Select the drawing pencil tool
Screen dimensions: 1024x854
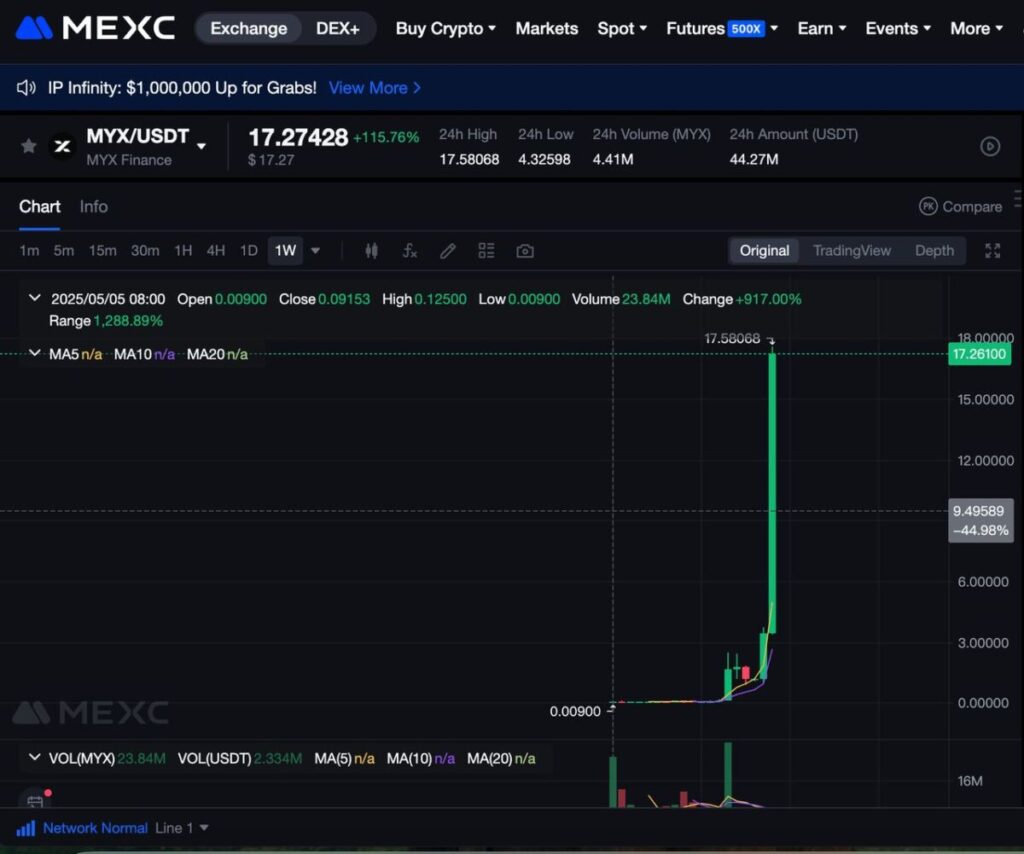[448, 251]
